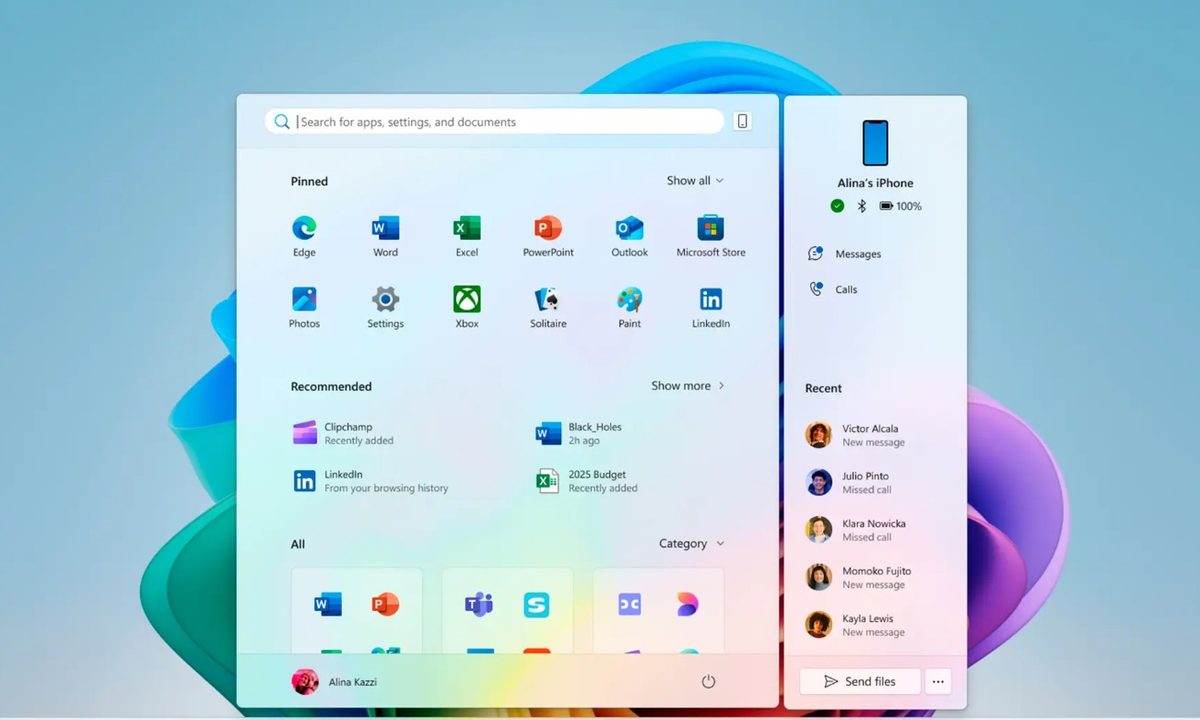
Task: Open Paint from pinned apps
Action: (629, 300)
